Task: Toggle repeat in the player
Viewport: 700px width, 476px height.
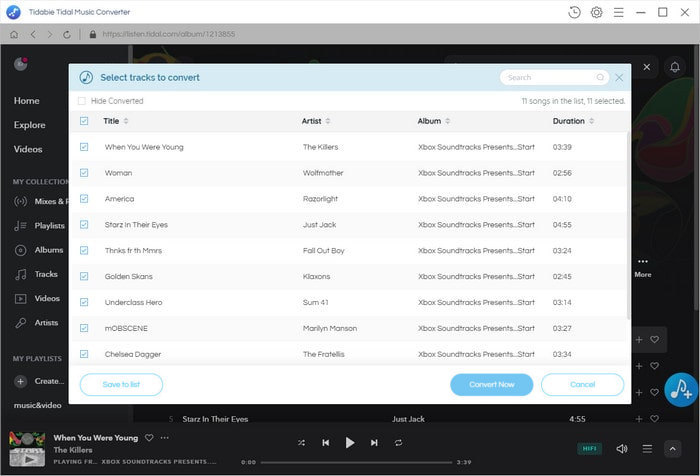Action: (x=398, y=443)
